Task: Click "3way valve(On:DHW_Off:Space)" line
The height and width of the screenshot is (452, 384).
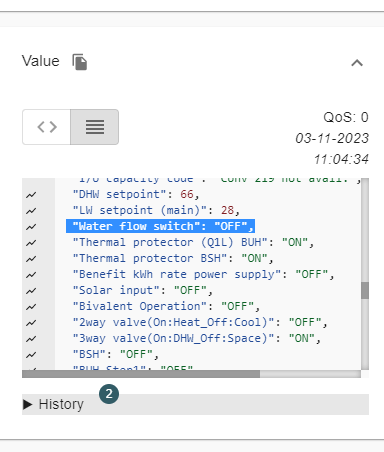Action: coord(197,338)
